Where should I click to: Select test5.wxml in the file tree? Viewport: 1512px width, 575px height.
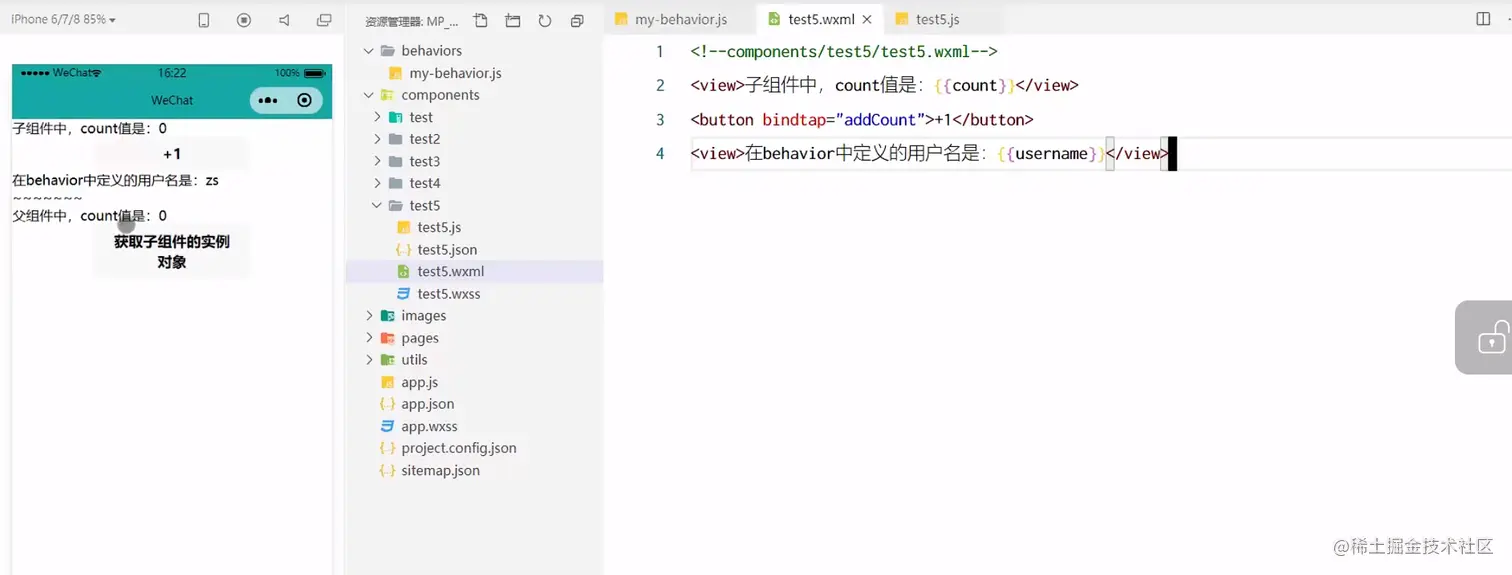474,271
